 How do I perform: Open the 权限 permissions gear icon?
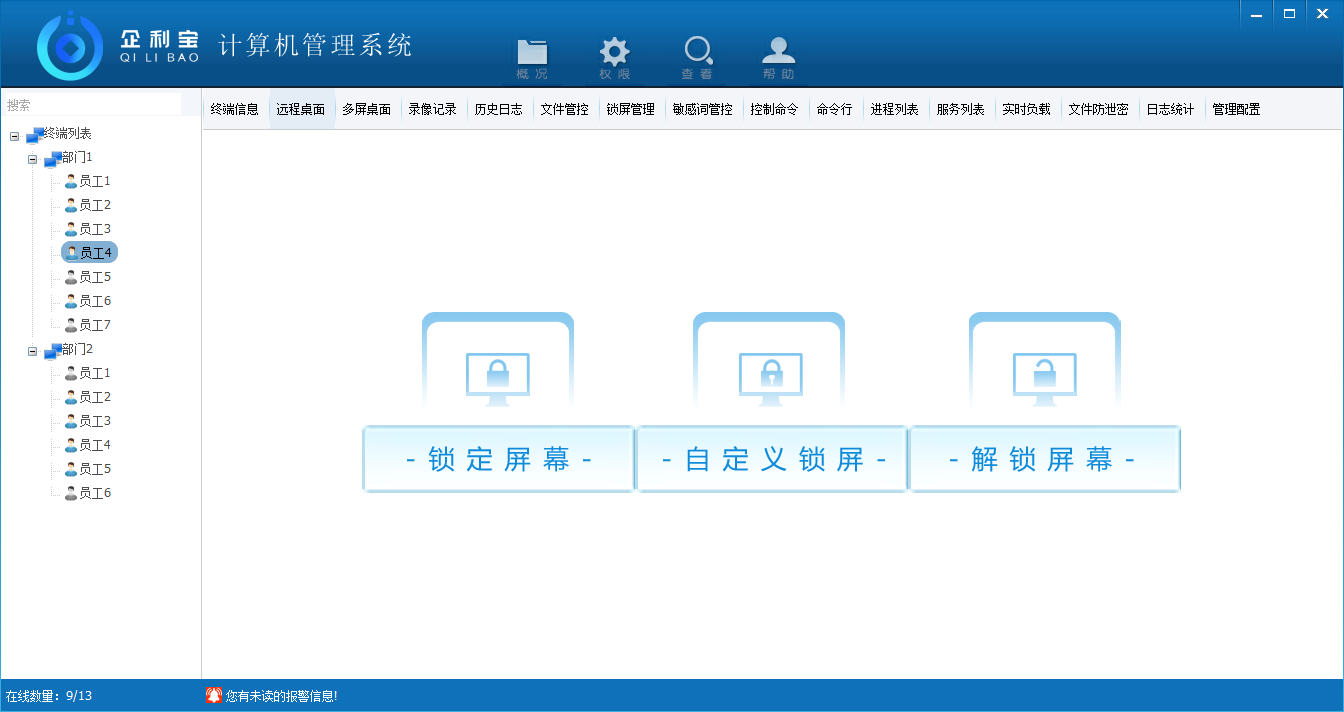coord(614,54)
